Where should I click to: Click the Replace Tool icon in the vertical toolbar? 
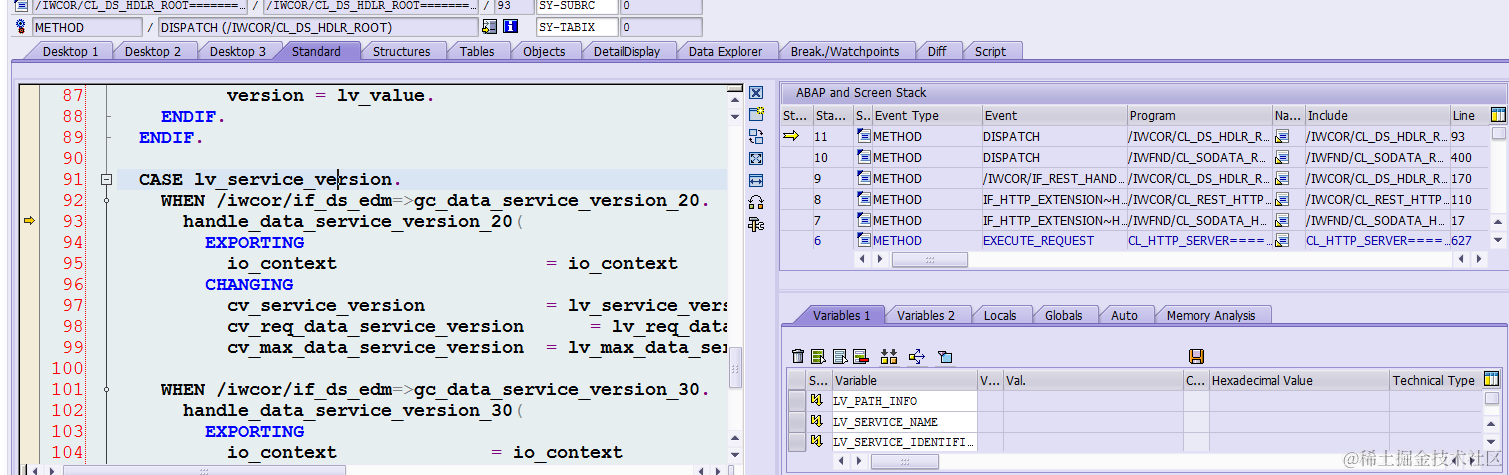point(756,137)
